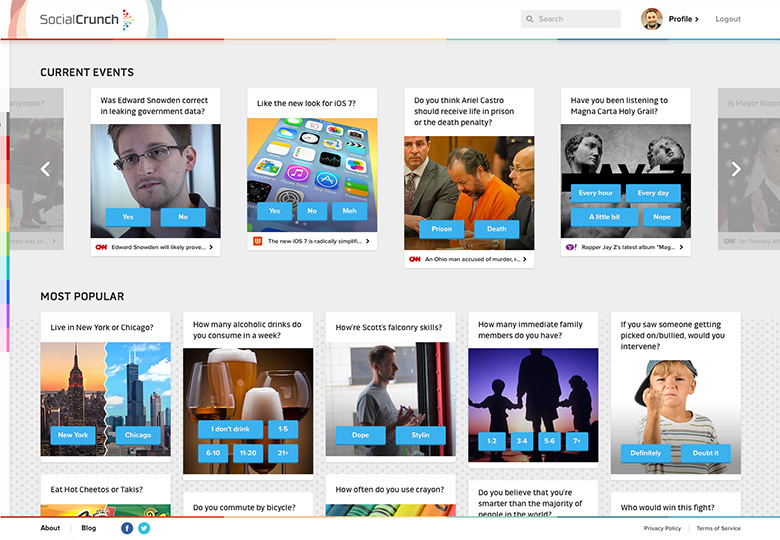The width and height of the screenshot is (780, 540).
Task: Select 3-4 family members
Action: point(521,441)
